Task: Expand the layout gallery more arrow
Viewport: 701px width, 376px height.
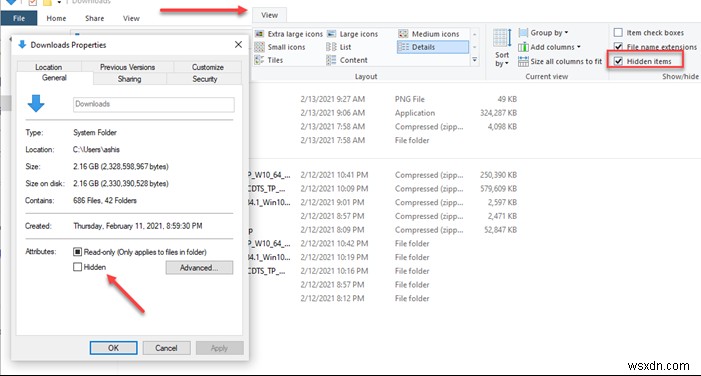Action: pyautogui.click(x=474, y=59)
